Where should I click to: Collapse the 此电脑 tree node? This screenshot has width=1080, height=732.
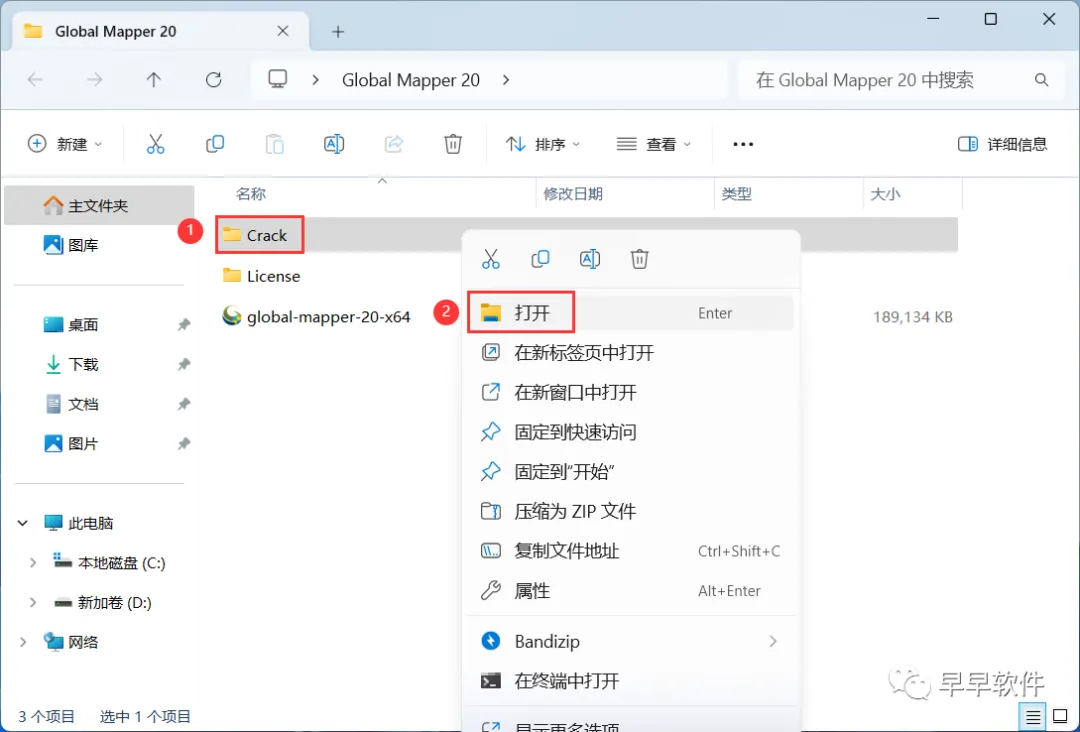point(23,523)
